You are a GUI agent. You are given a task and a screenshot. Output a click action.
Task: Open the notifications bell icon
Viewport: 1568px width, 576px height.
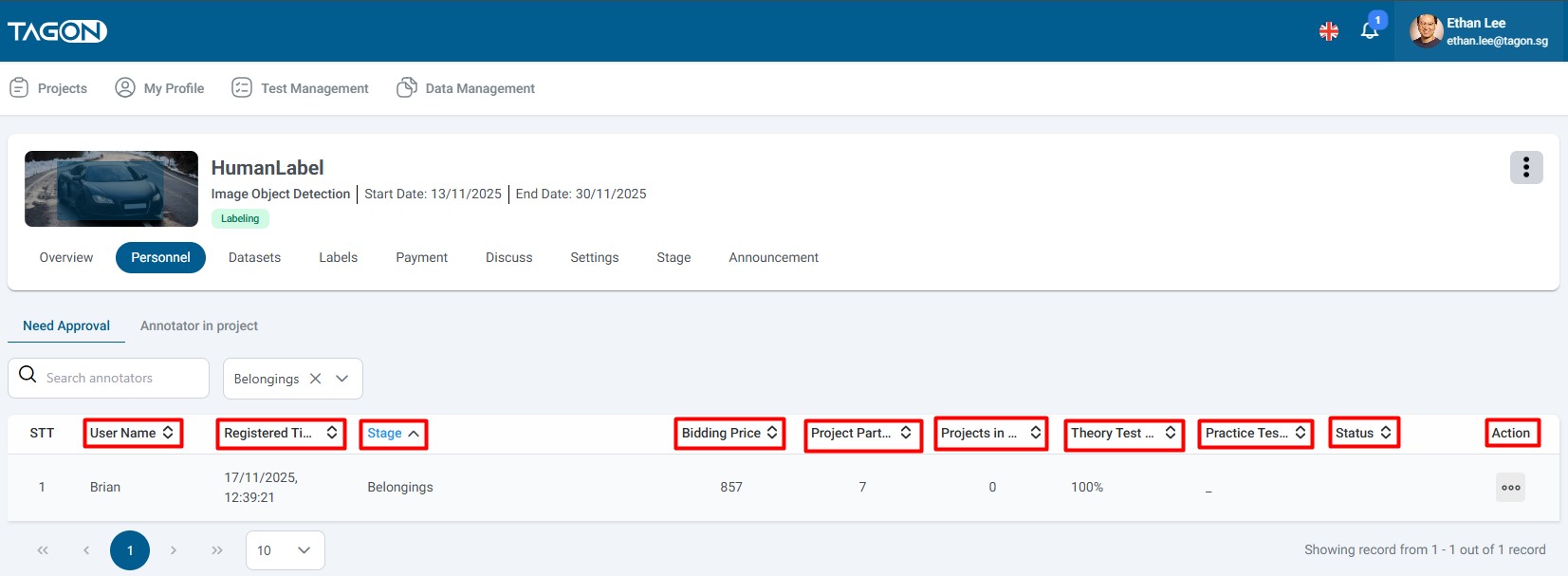tap(1369, 31)
